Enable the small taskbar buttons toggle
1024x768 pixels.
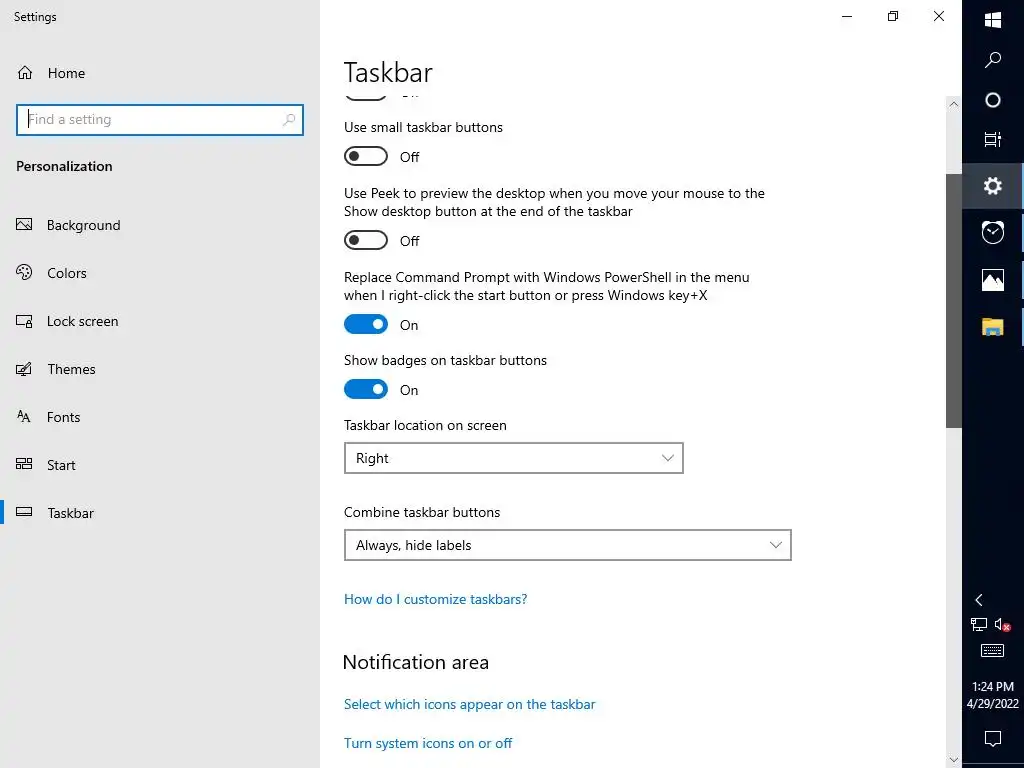[366, 157]
